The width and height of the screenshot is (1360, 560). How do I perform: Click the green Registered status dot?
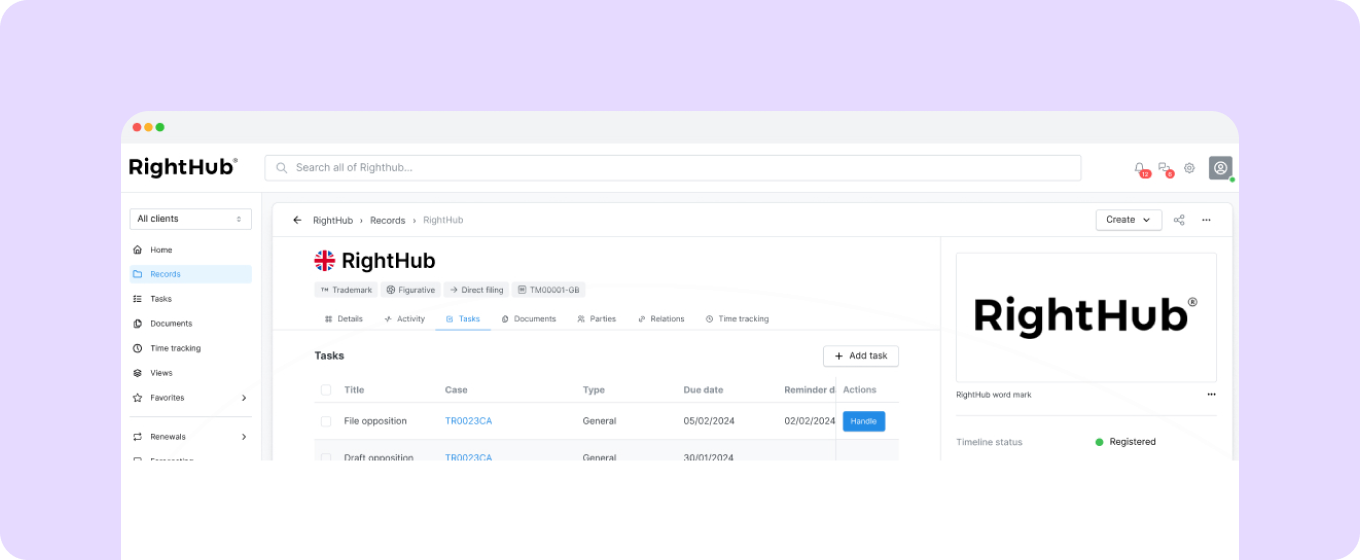coord(1099,442)
